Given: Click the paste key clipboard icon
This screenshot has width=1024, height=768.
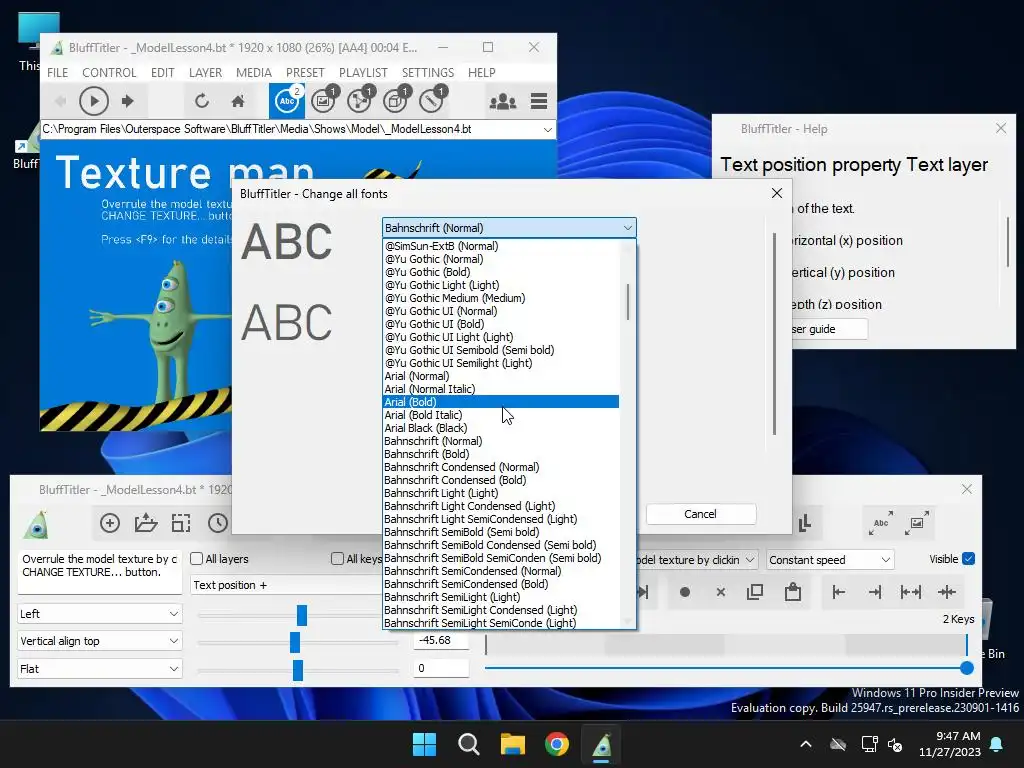Looking at the screenshot, I should click(x=793, y=592).
